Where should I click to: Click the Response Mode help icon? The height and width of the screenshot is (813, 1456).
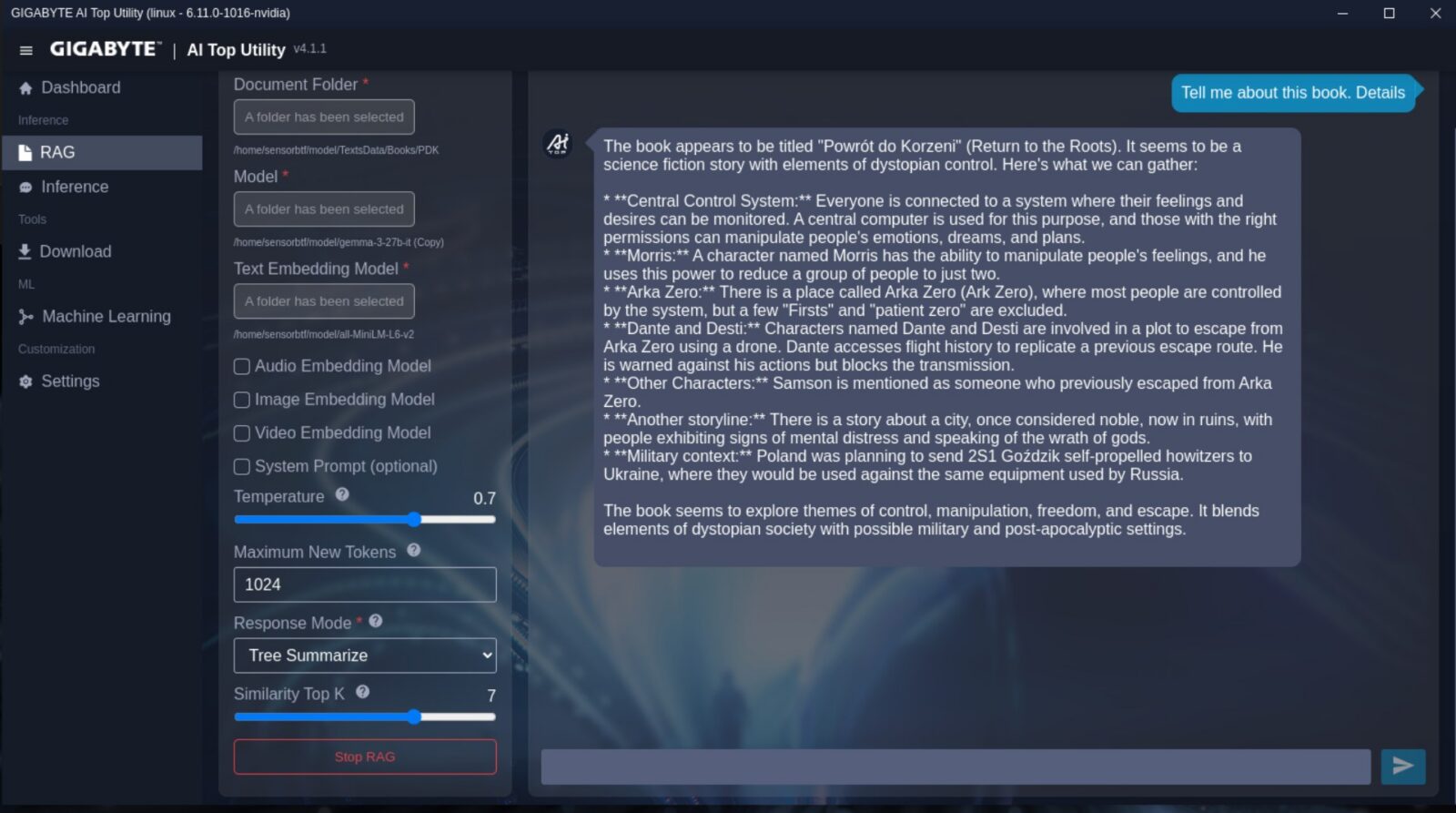(x=376, y=621)
